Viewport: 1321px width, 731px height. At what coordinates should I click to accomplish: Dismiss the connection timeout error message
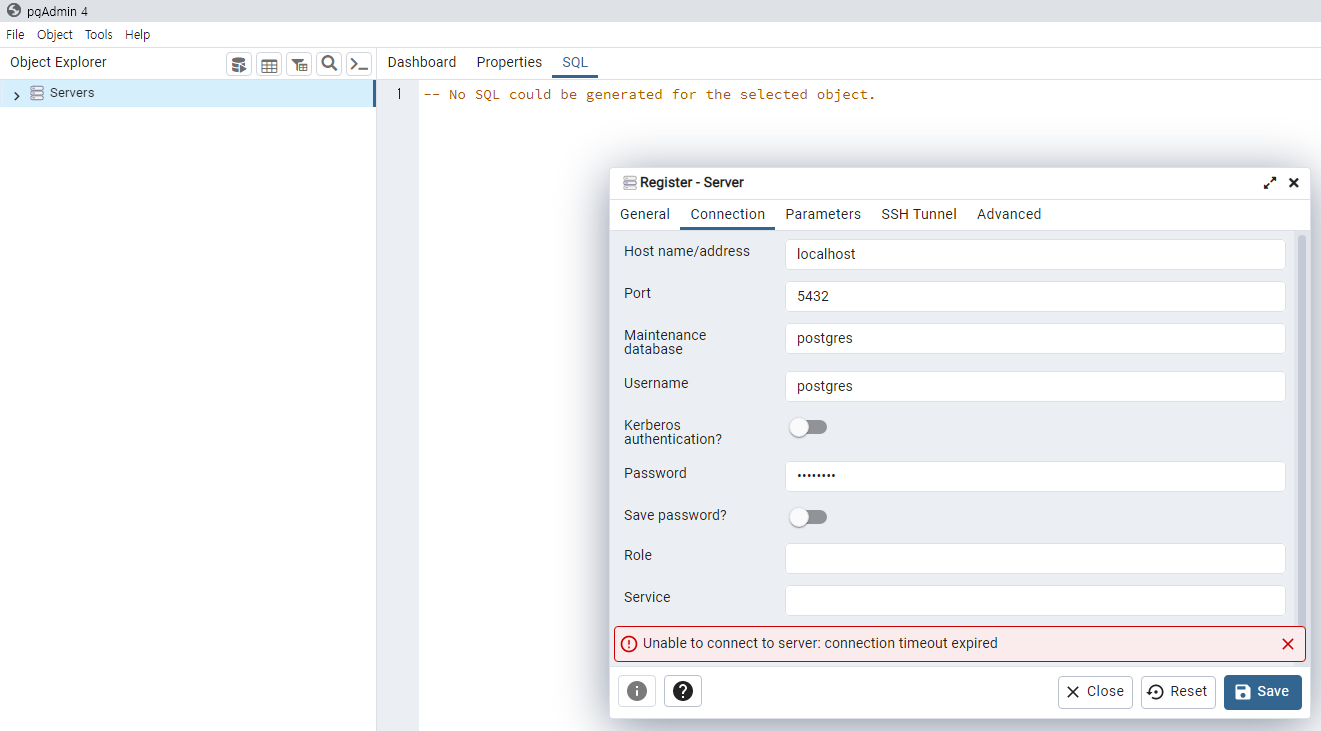click(x=1288, y=644)
